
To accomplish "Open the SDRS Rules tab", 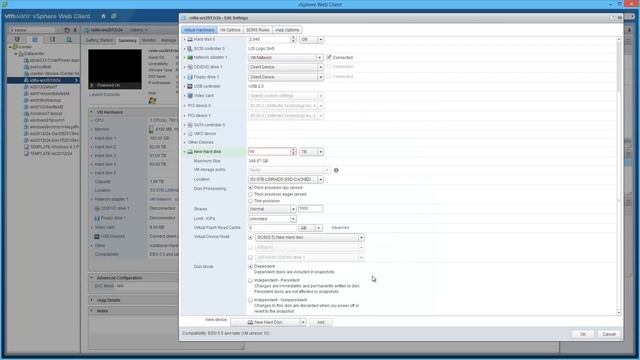I will tap(258, 30).
